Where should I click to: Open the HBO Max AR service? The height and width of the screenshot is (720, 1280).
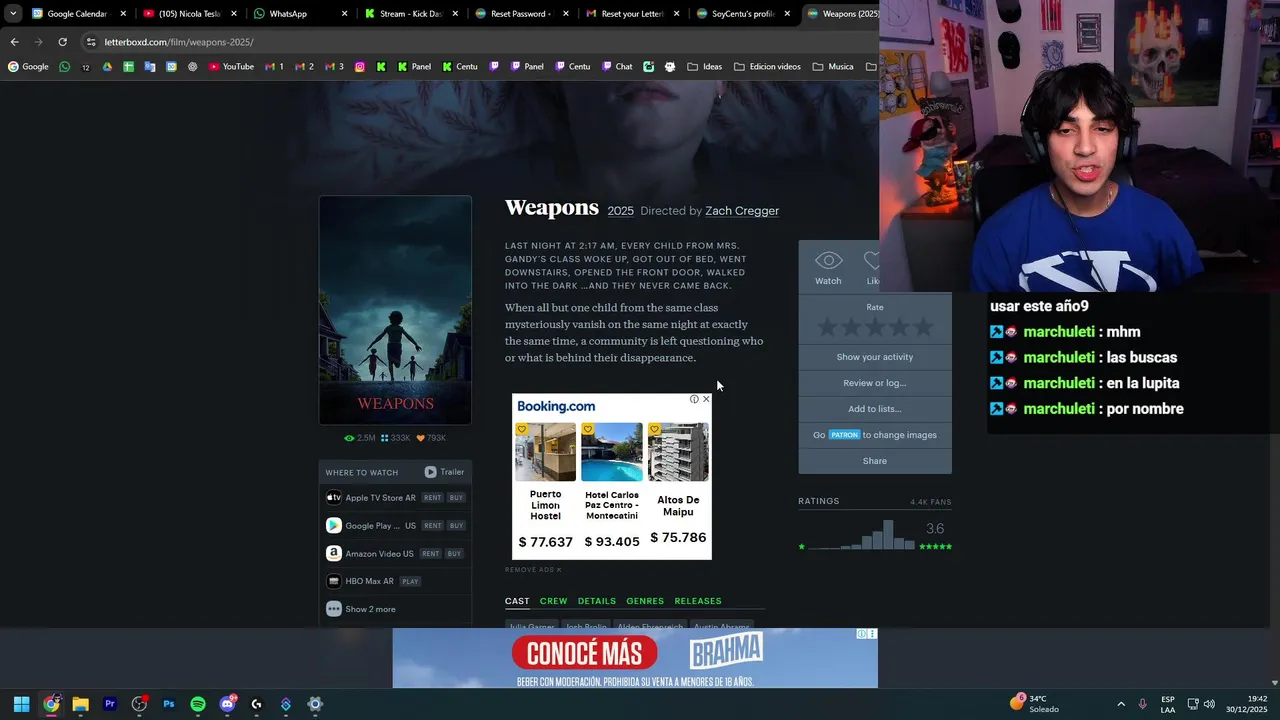click(361, 581)
